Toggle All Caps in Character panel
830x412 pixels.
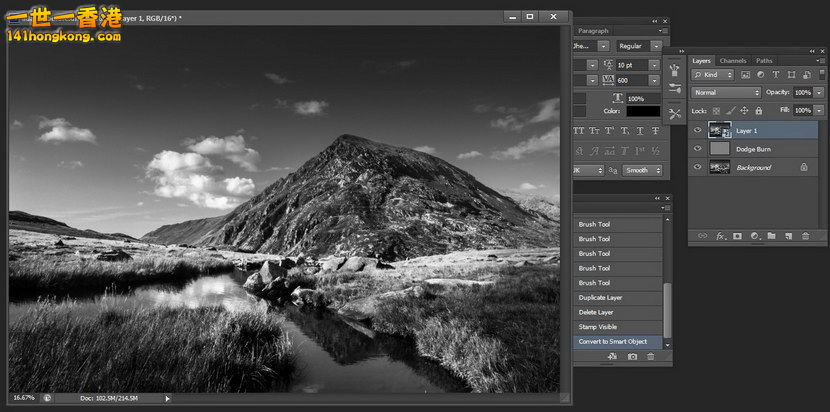coord(579,131)
